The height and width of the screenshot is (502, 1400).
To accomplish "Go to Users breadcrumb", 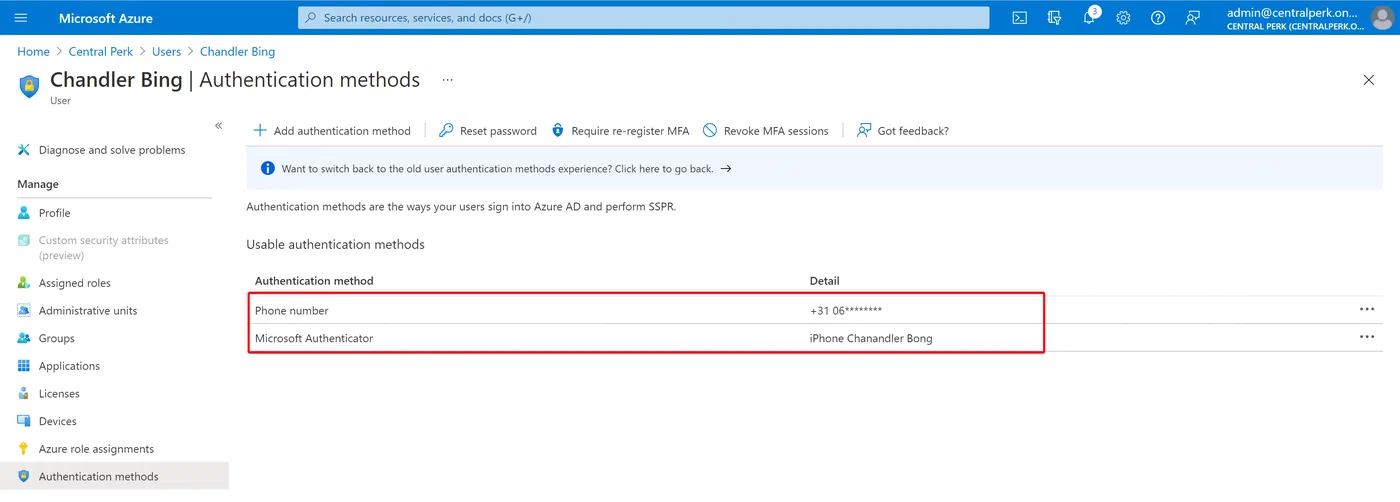I will 166,51.
